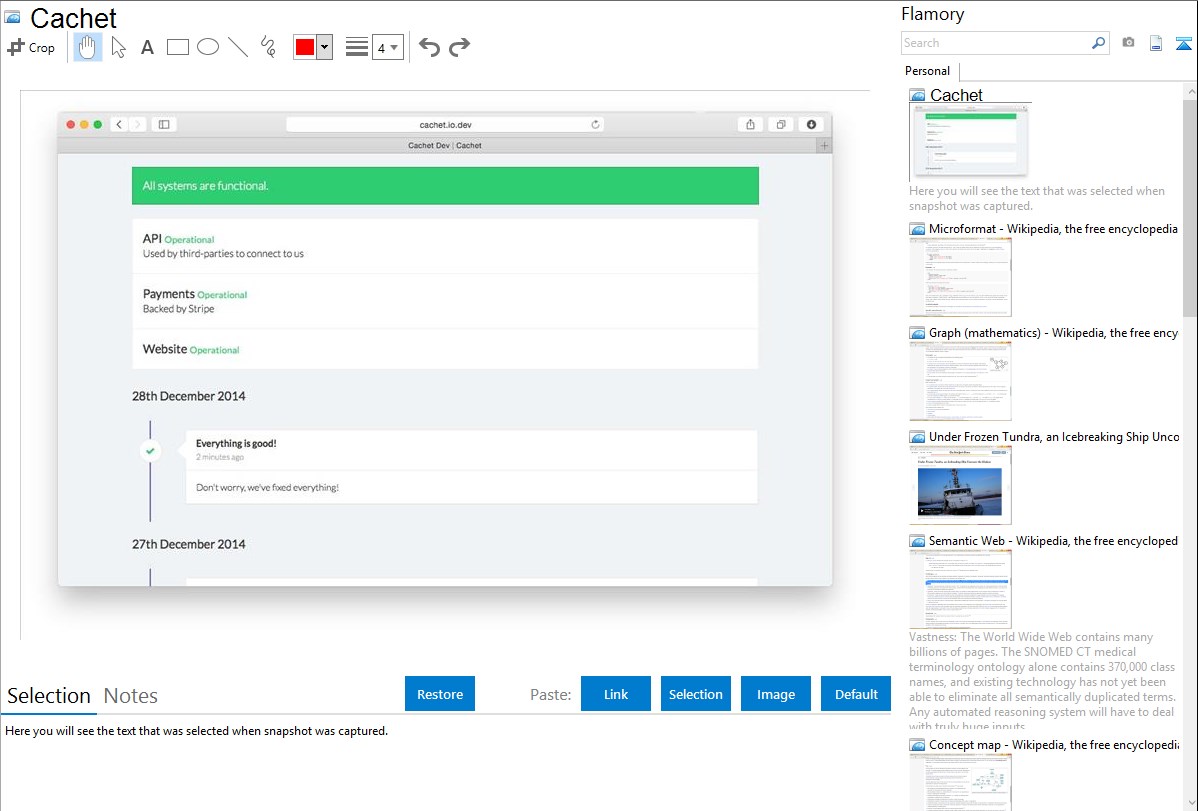1198x811 pixels.
Task: Click the cachet.io.dev address bar
Action: pyautogui.click(x=445, y=124)
